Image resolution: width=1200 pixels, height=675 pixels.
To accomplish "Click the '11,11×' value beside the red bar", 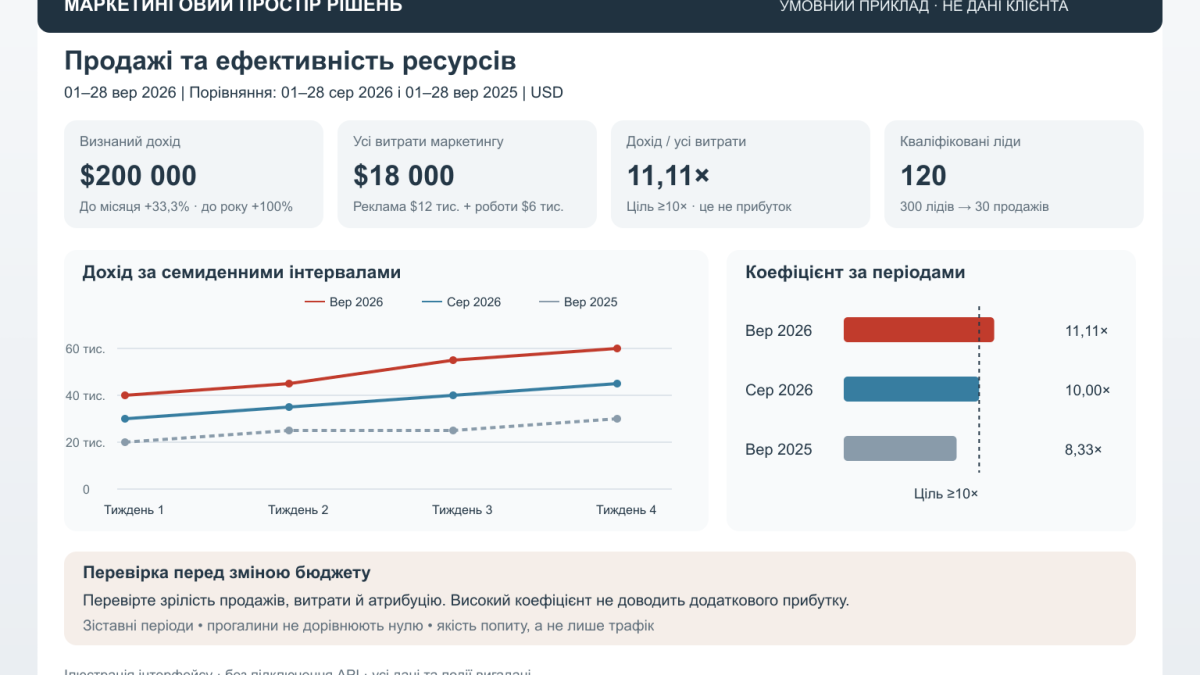I will 1087,331.
